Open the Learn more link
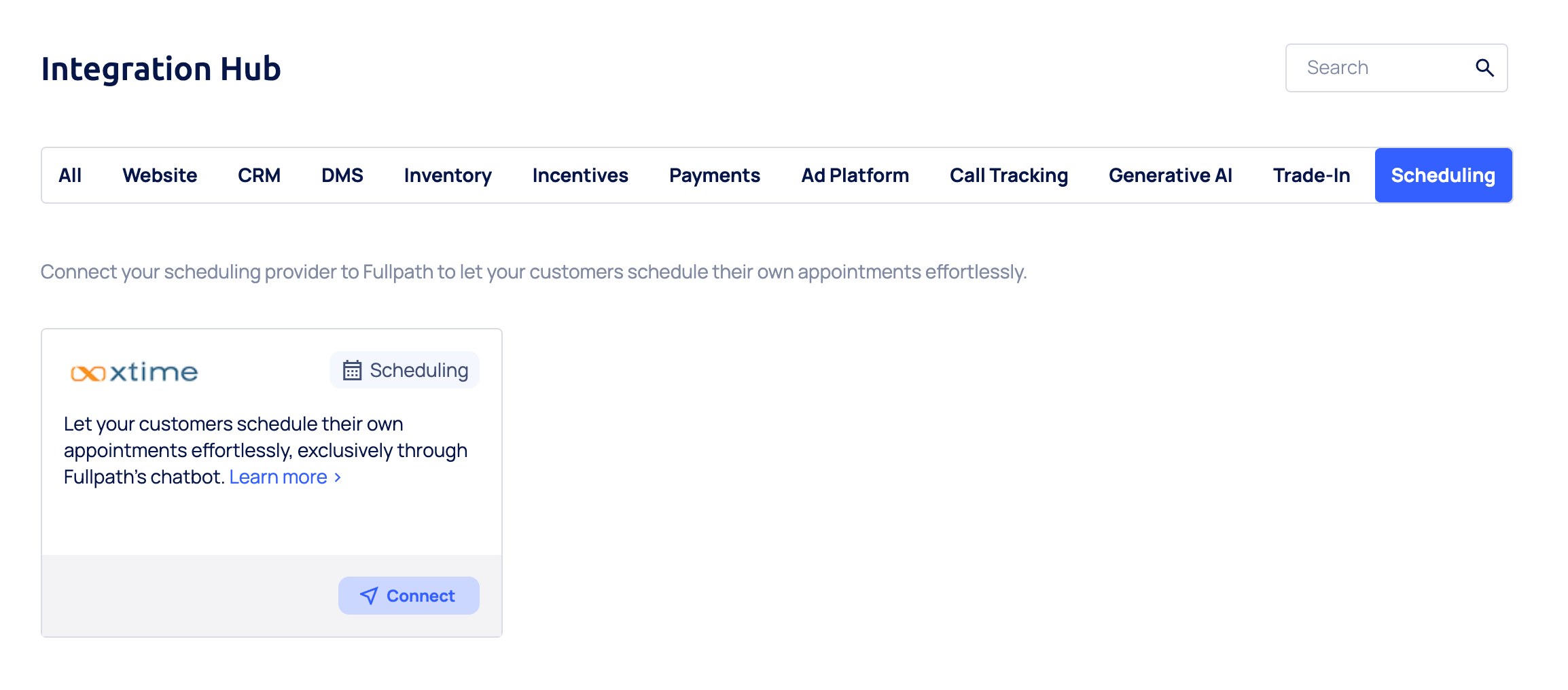1568x690 pixels. pyautogui.click(x=279, y=477)
